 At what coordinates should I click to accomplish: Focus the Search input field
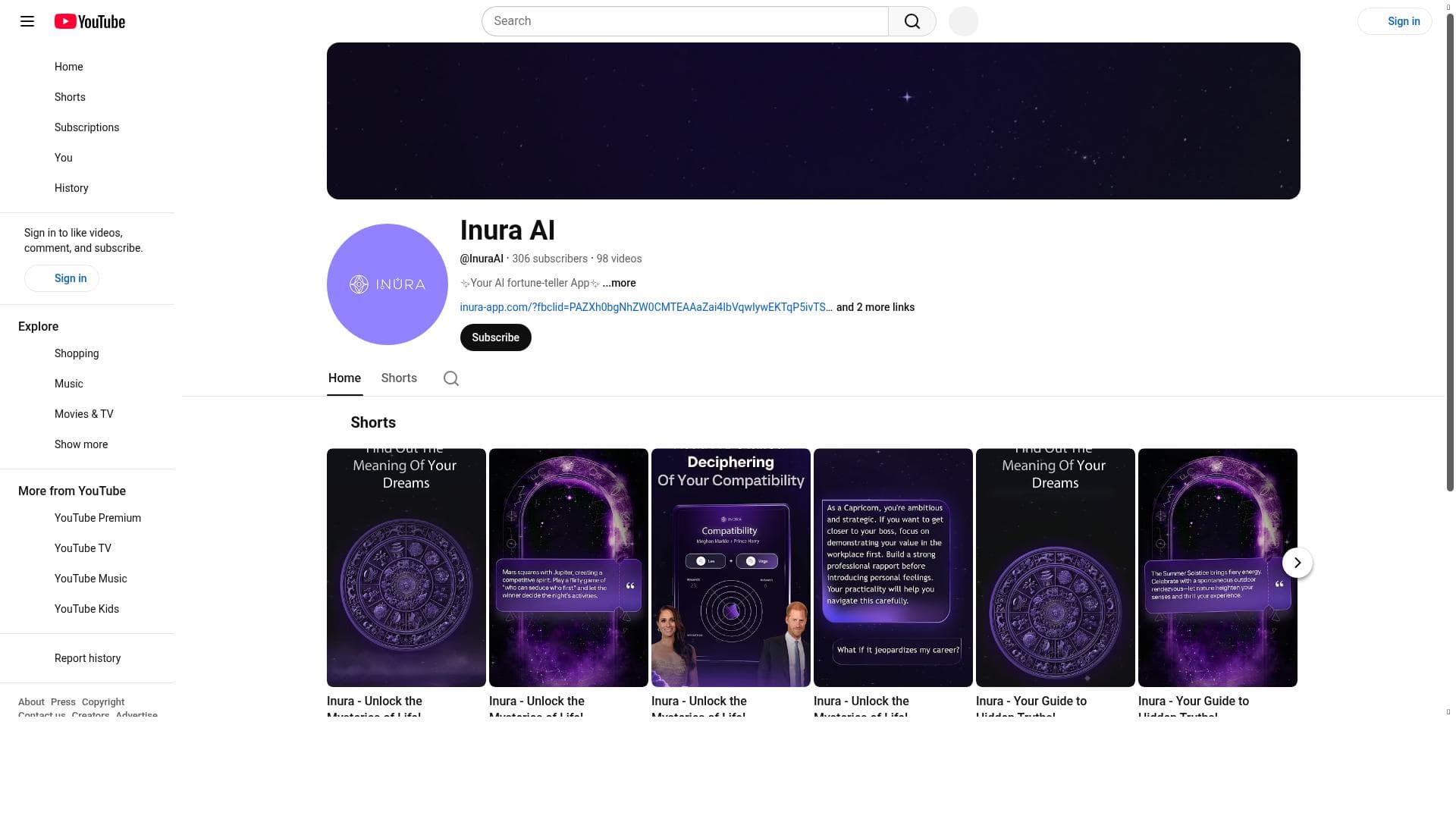point(685,21)
